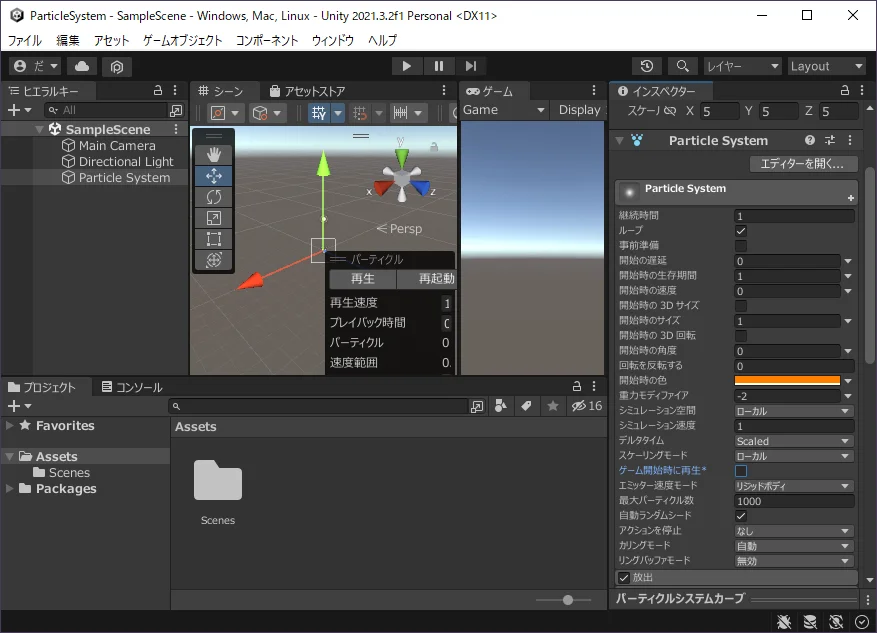Click the 再生 particle button
The image size is (877, 633).
pyautogui.click(x=362, y=278)
